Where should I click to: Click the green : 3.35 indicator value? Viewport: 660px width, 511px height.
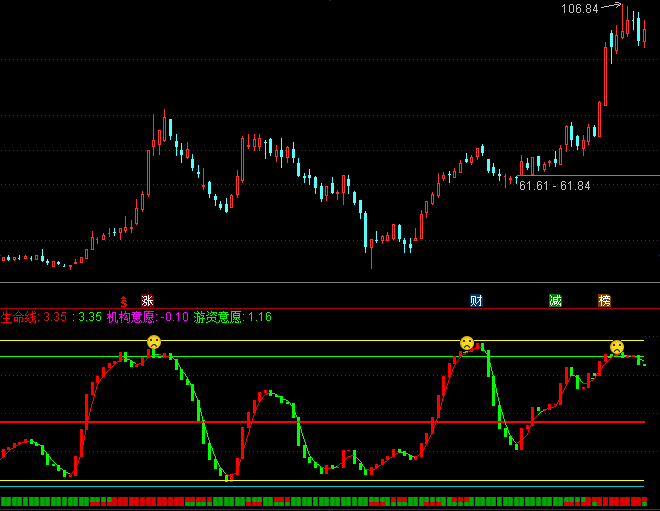[x=87, y=317]
